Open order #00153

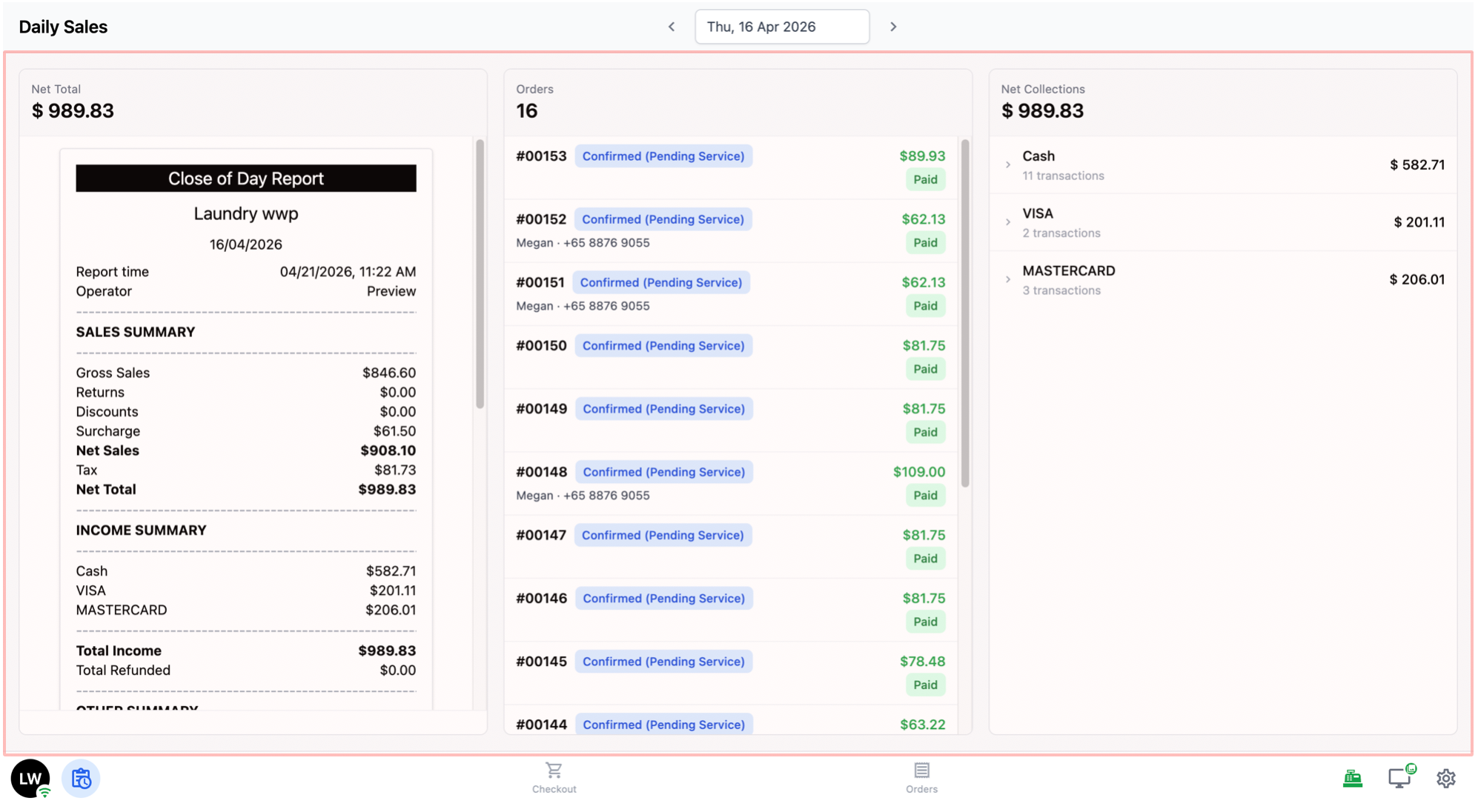tap(541, 156)
